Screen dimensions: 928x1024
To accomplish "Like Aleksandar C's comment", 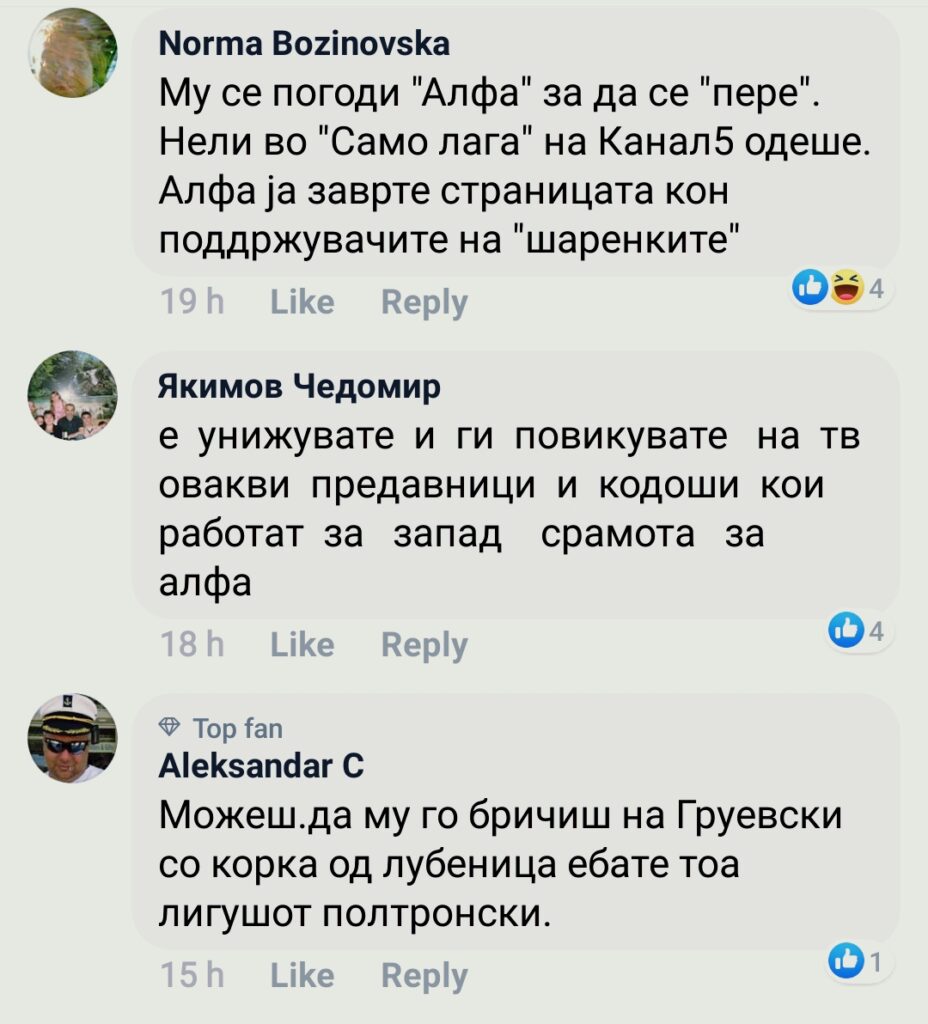I will point(302,975).
